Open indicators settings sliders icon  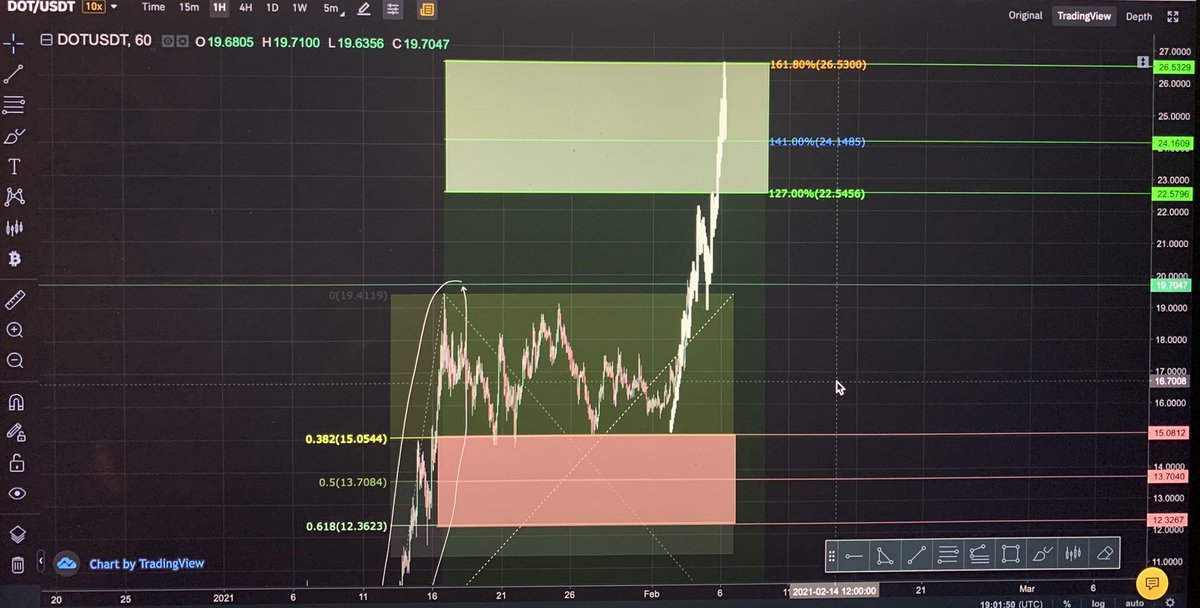(393, 10)
